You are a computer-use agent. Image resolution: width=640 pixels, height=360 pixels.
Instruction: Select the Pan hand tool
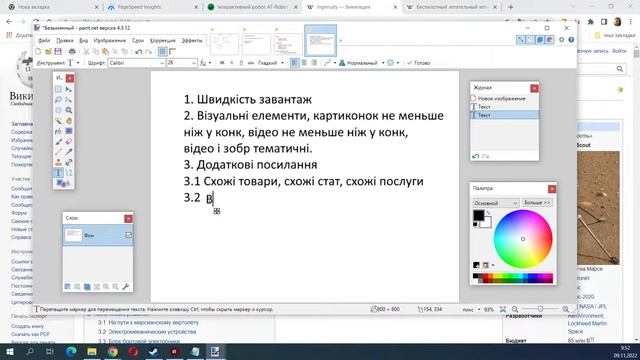coord(69,121)
